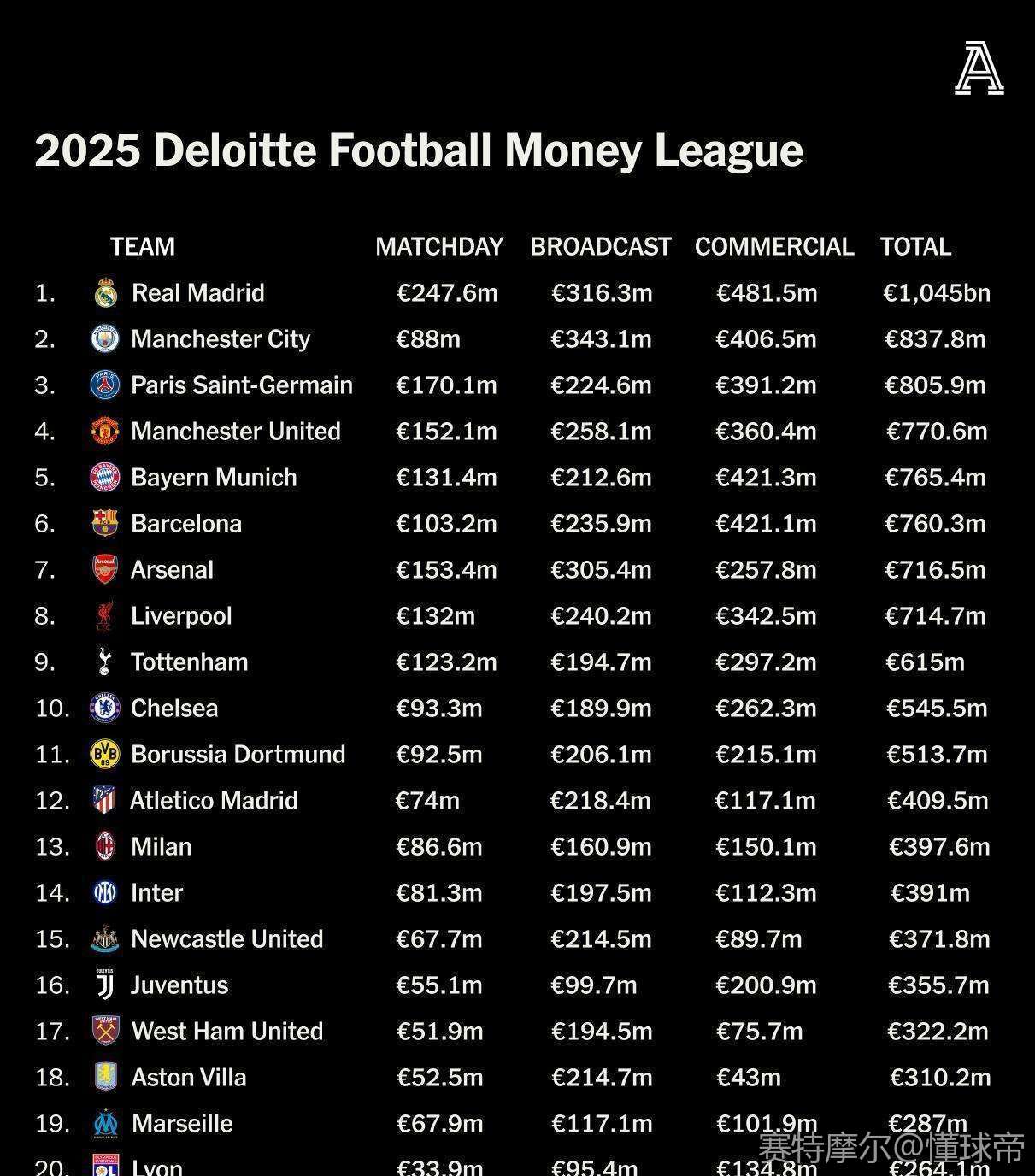Click the Real Madrid club crest
The height and width of the screenshot is (1176, 1035).
tap(105, 293)
